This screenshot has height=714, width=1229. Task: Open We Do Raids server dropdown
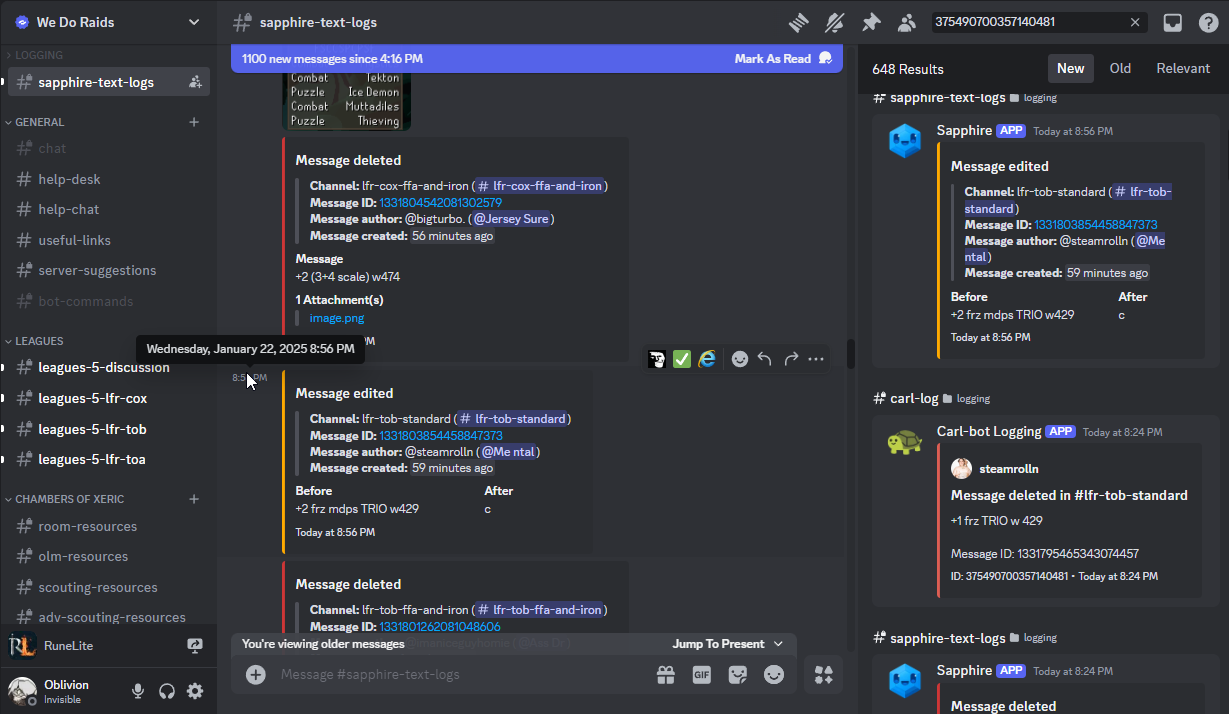click(108, 22)
